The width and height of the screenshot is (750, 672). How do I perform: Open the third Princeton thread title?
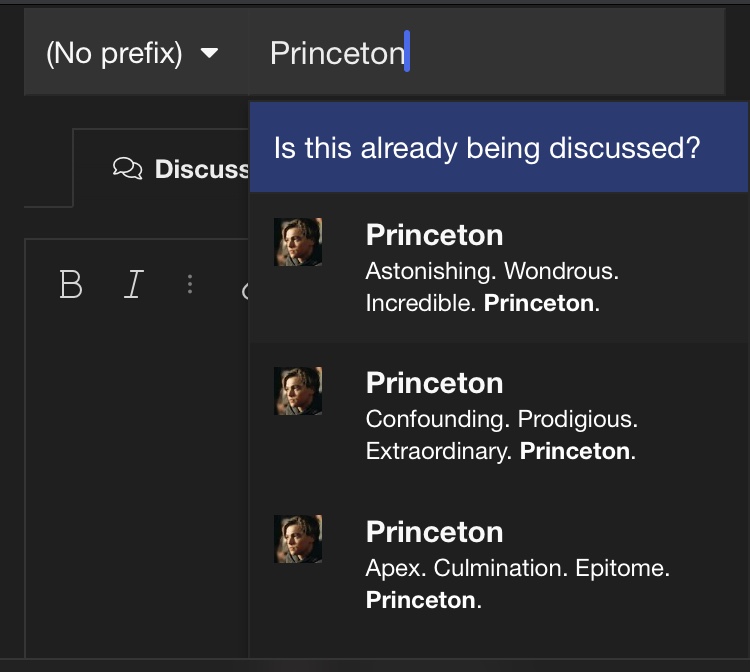434,532
